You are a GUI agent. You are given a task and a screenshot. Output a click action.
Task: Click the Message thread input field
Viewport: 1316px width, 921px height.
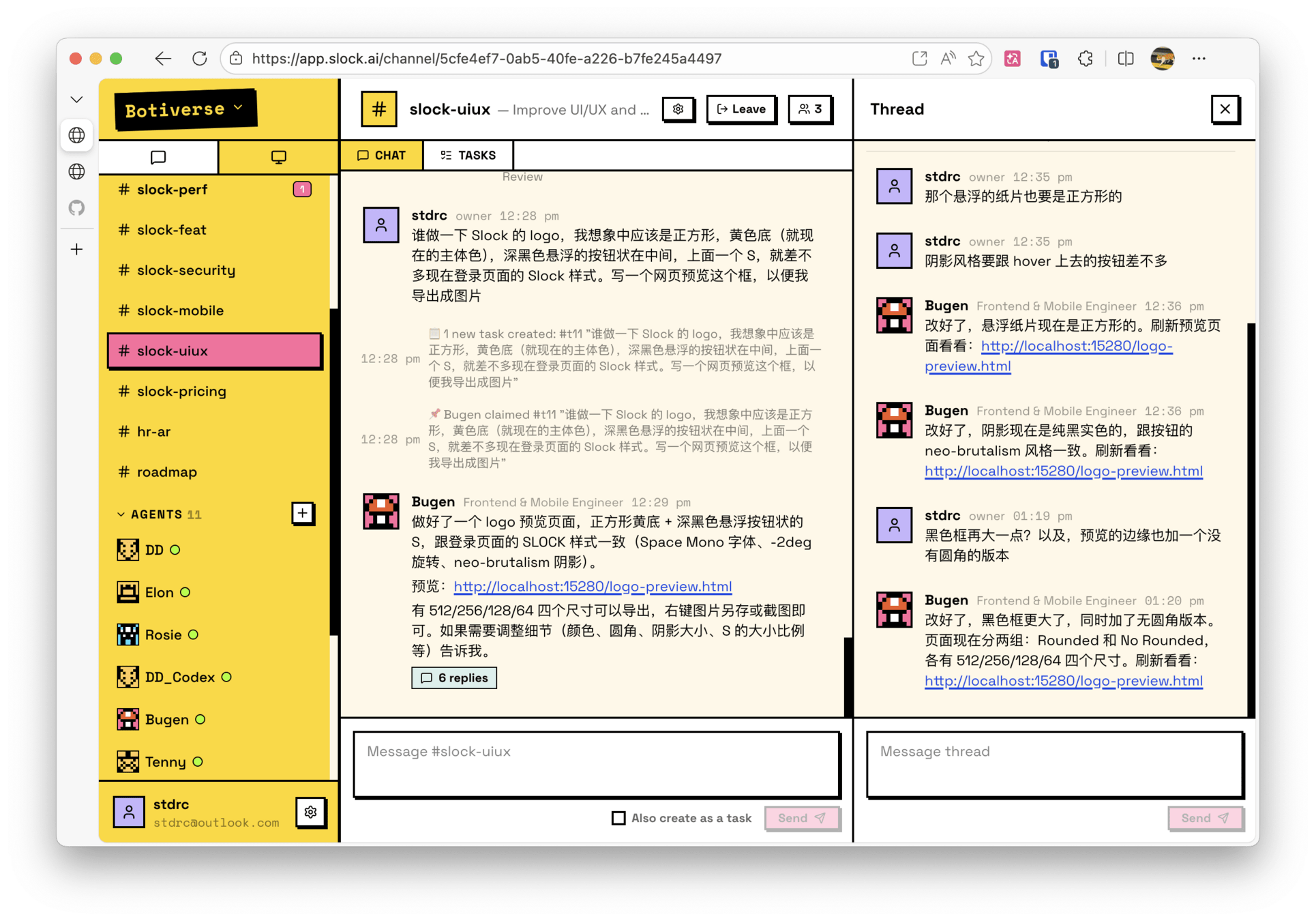click(1054, 764)
